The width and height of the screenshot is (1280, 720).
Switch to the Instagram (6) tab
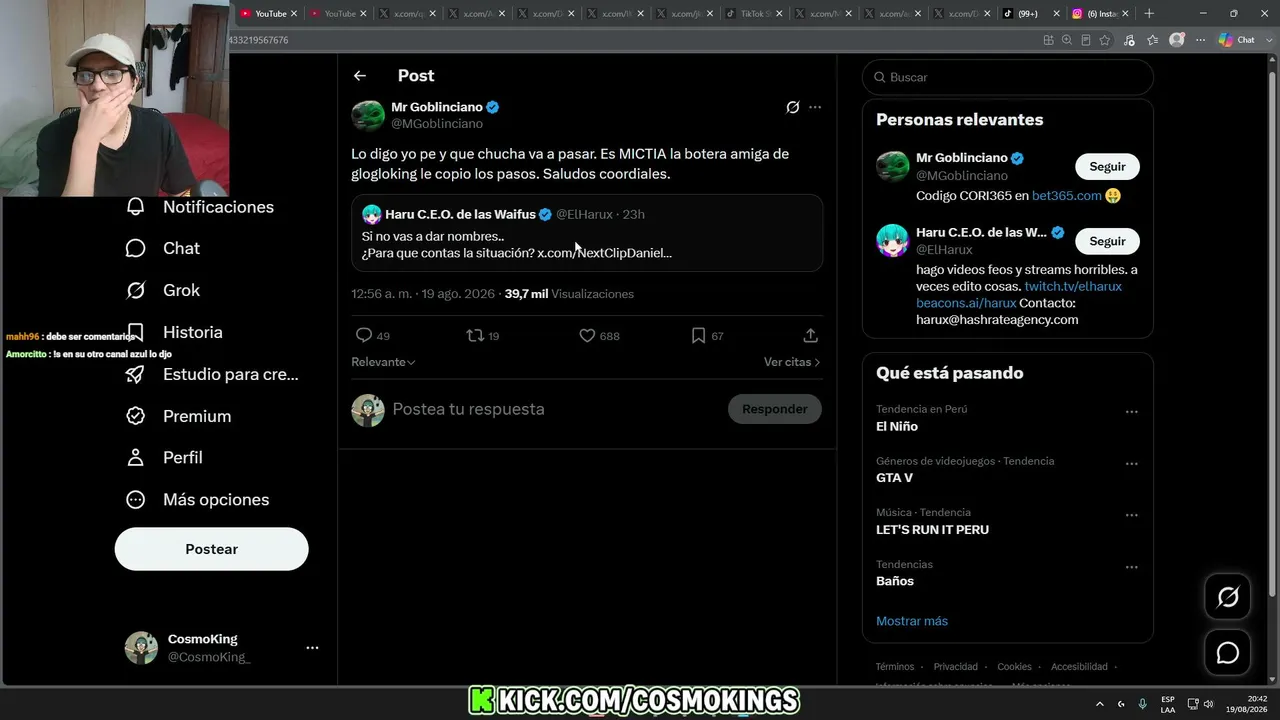click(x=1100, y=14)
